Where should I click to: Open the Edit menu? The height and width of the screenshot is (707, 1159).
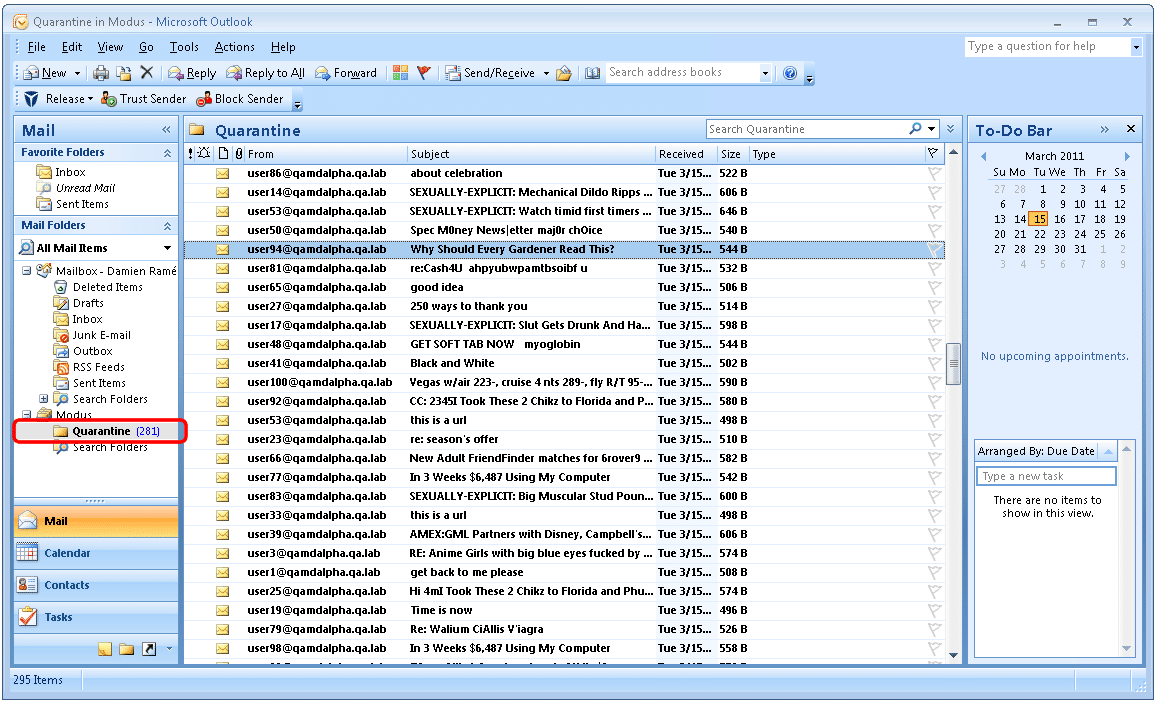click(72, 47)
